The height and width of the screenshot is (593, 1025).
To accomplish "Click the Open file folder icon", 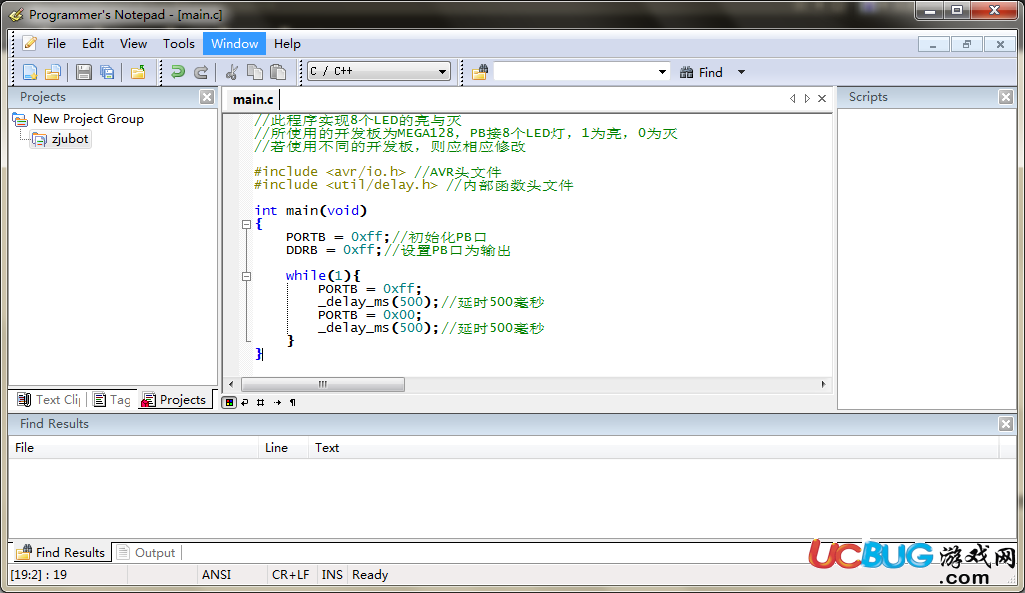I will click(x=53, y=72).
